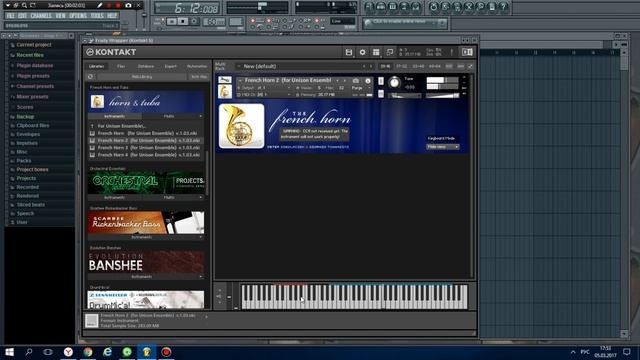Viewport: 640px width, 360px height.
Task: Open FL Studio OPTIONS menu
Action: (x=78, y=16)
